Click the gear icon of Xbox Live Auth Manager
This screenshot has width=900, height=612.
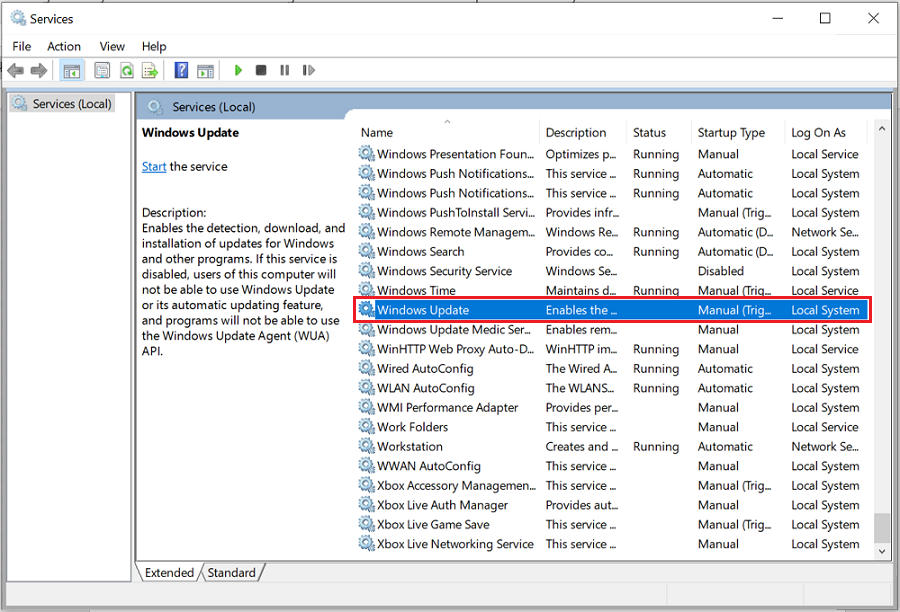pos(366,505)
